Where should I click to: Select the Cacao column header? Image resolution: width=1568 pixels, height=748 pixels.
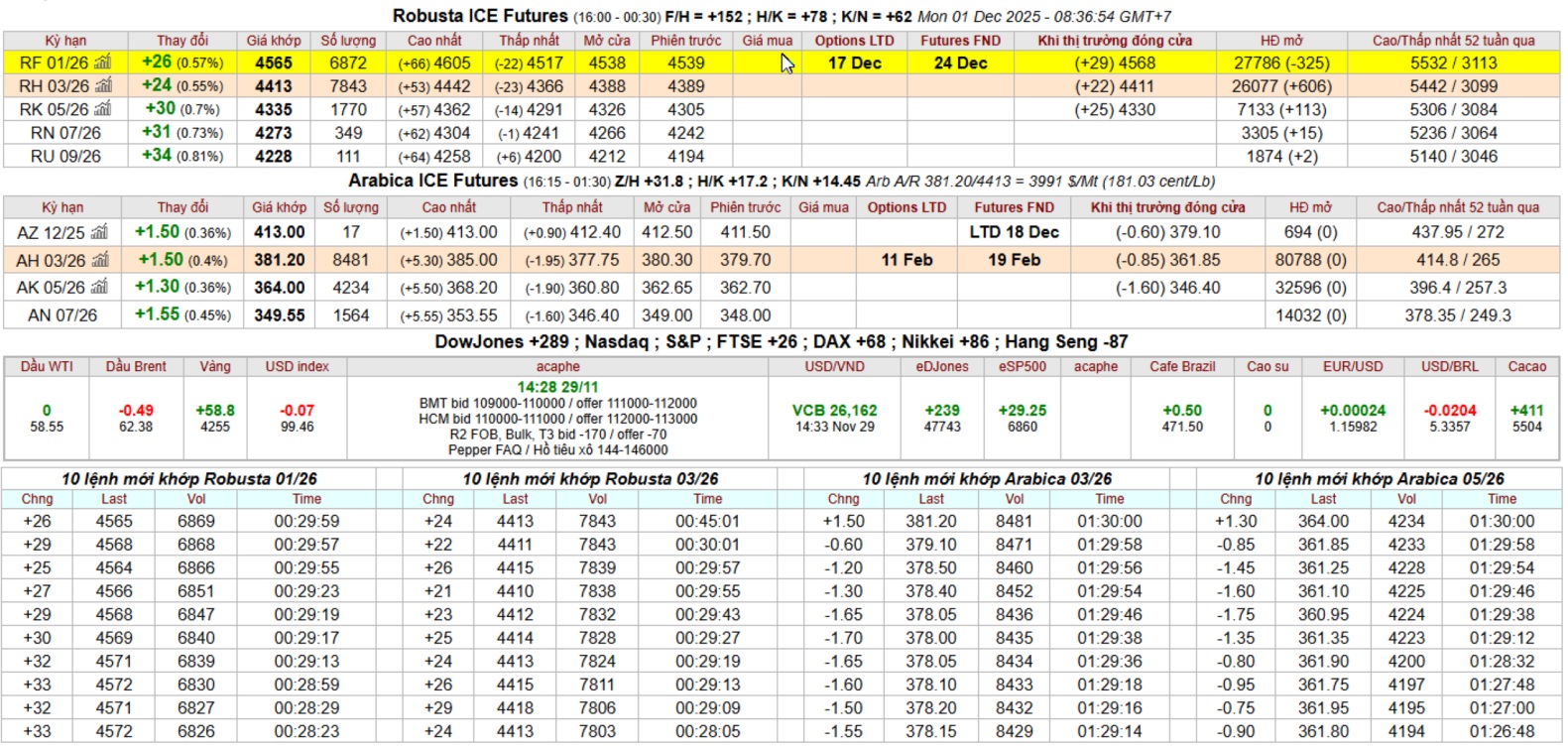1526,366
